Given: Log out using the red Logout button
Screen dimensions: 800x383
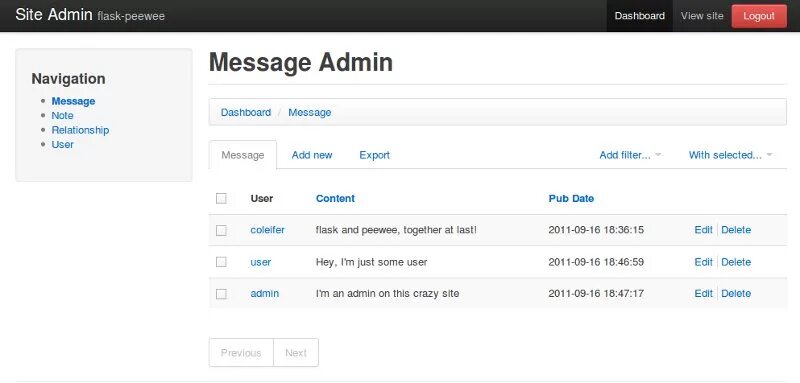Looking at the screenshot, I should pyautogui.click(x=759, y=16).
